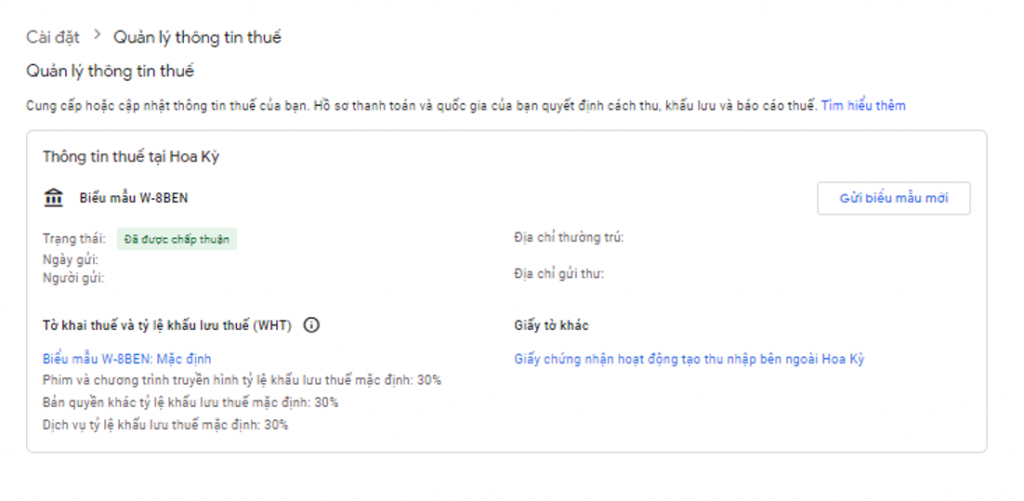The image size is (1024, 501).
Task: Open the Biểu mẫu W-8BEN: Mặc định link
Action: (x=127, y=358)
